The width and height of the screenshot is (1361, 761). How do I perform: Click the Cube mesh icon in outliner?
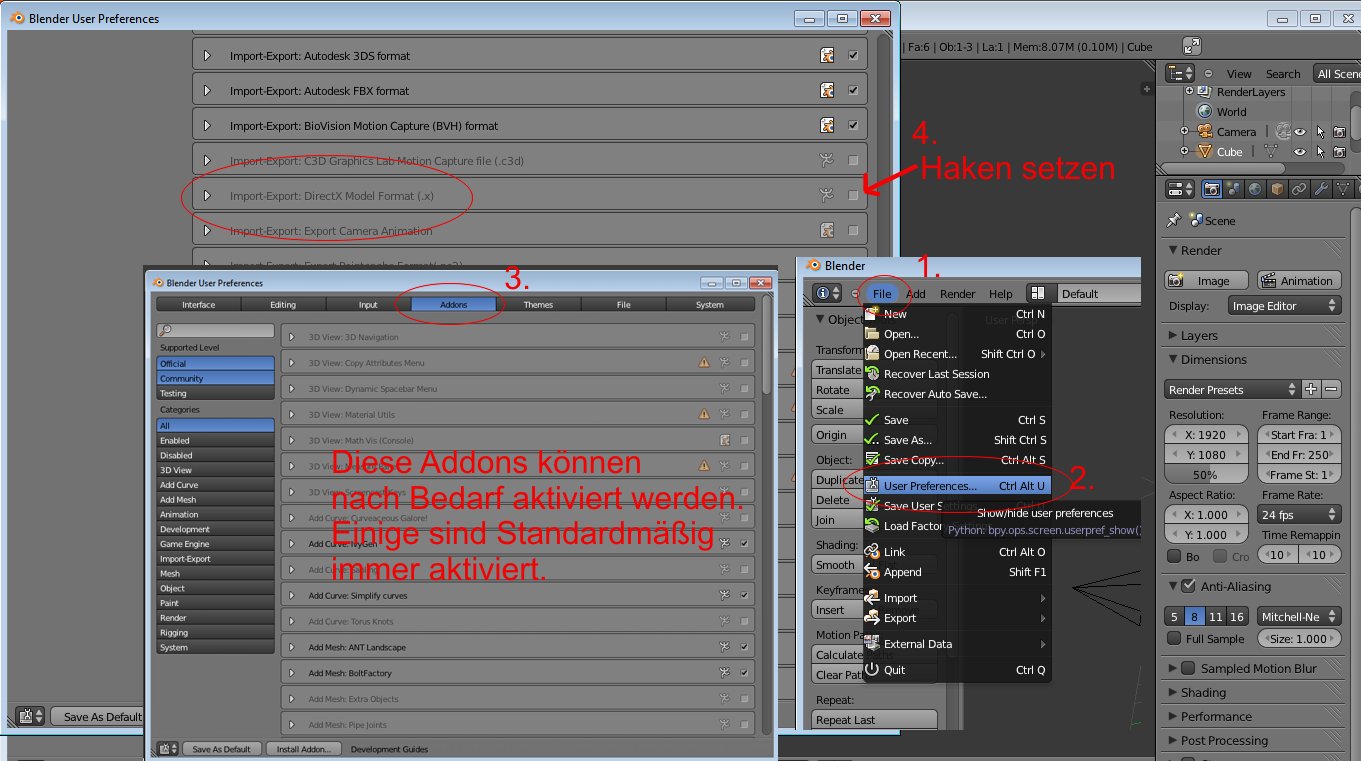coord(1205,152)
